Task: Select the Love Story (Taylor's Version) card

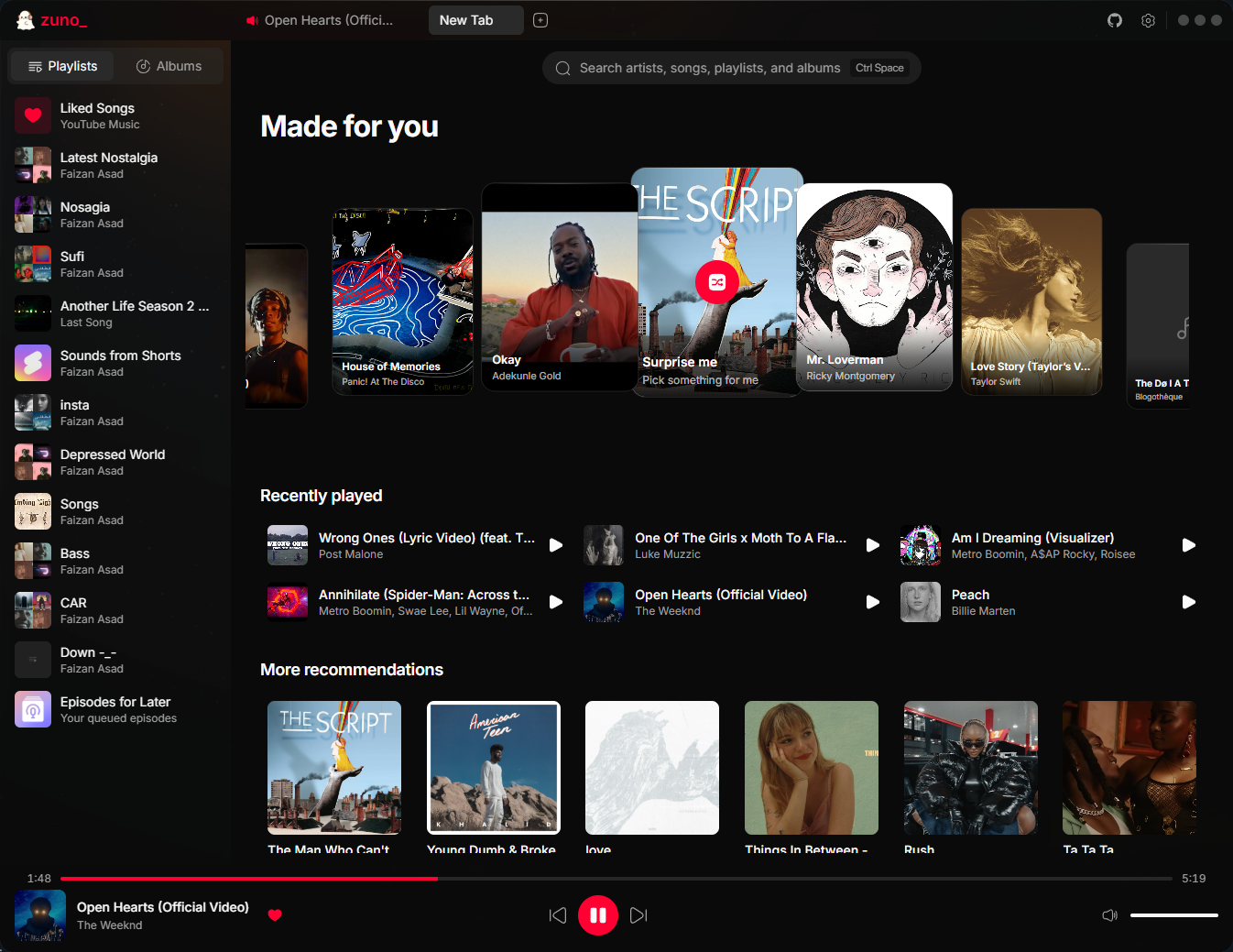Action: [x=1031, y=301]
